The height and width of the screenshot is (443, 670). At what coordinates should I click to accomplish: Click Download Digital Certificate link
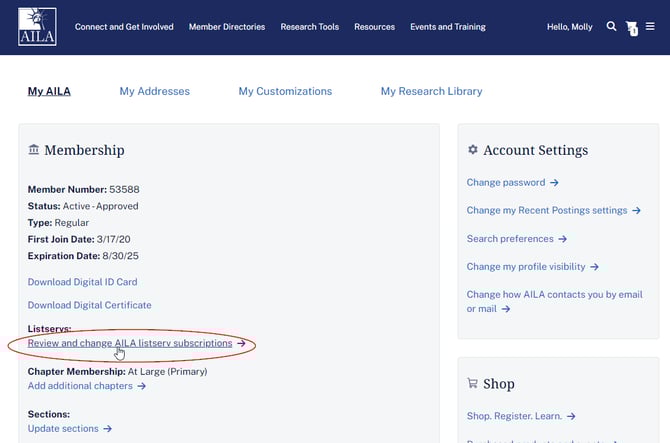pos(90,305)
